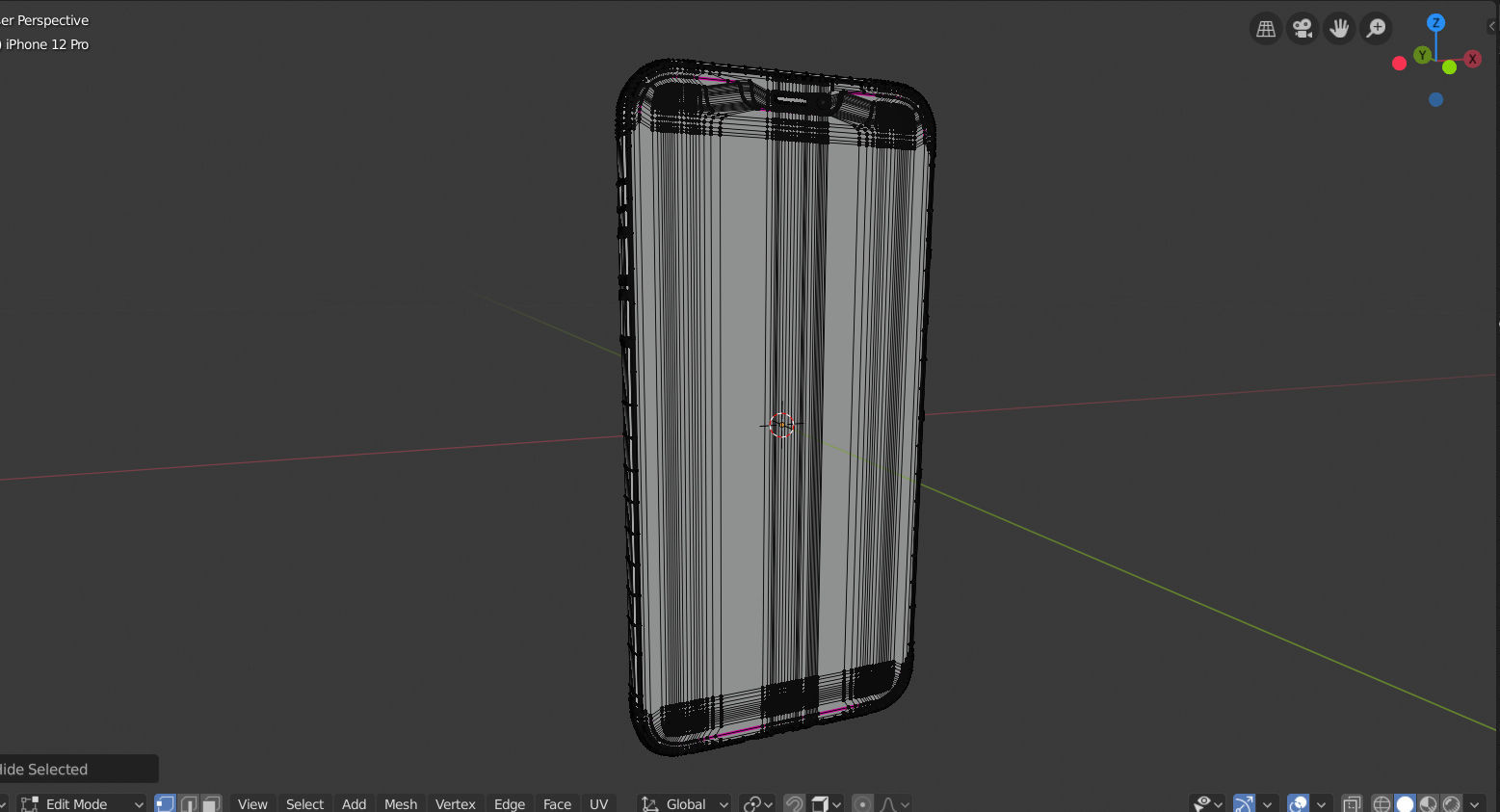
Task: Align view to X axis on gizmo
Action: point(1472,59)
